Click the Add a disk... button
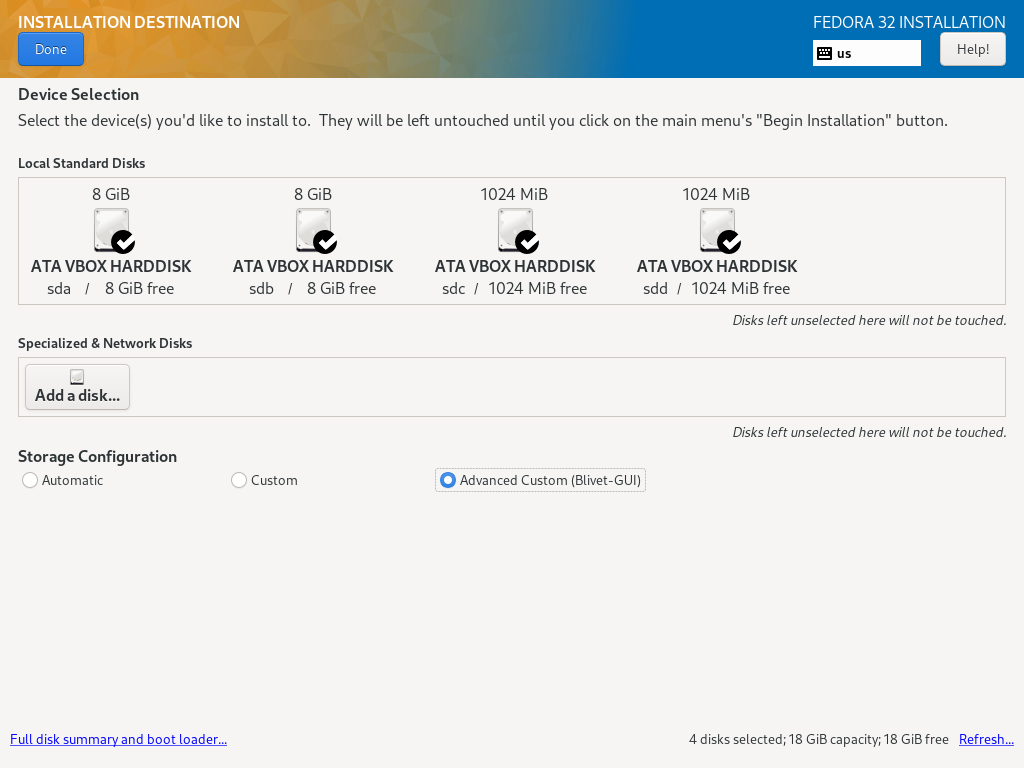This screenshot has height=768, width=1024. click(77, 387)
